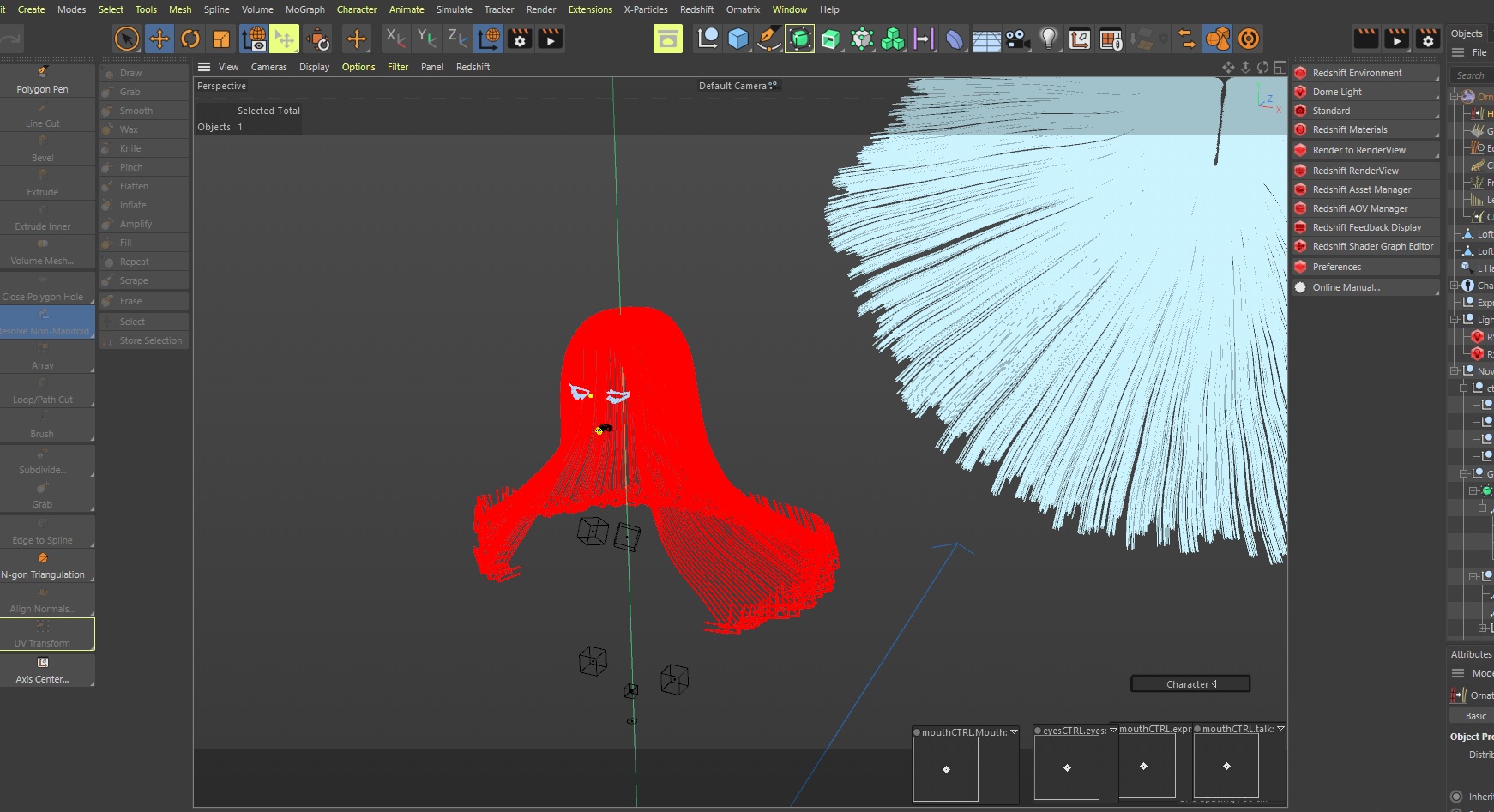Select the Move tool in toolbar
The width and height of the screenshot is (1494, 812).
(159, 39)
